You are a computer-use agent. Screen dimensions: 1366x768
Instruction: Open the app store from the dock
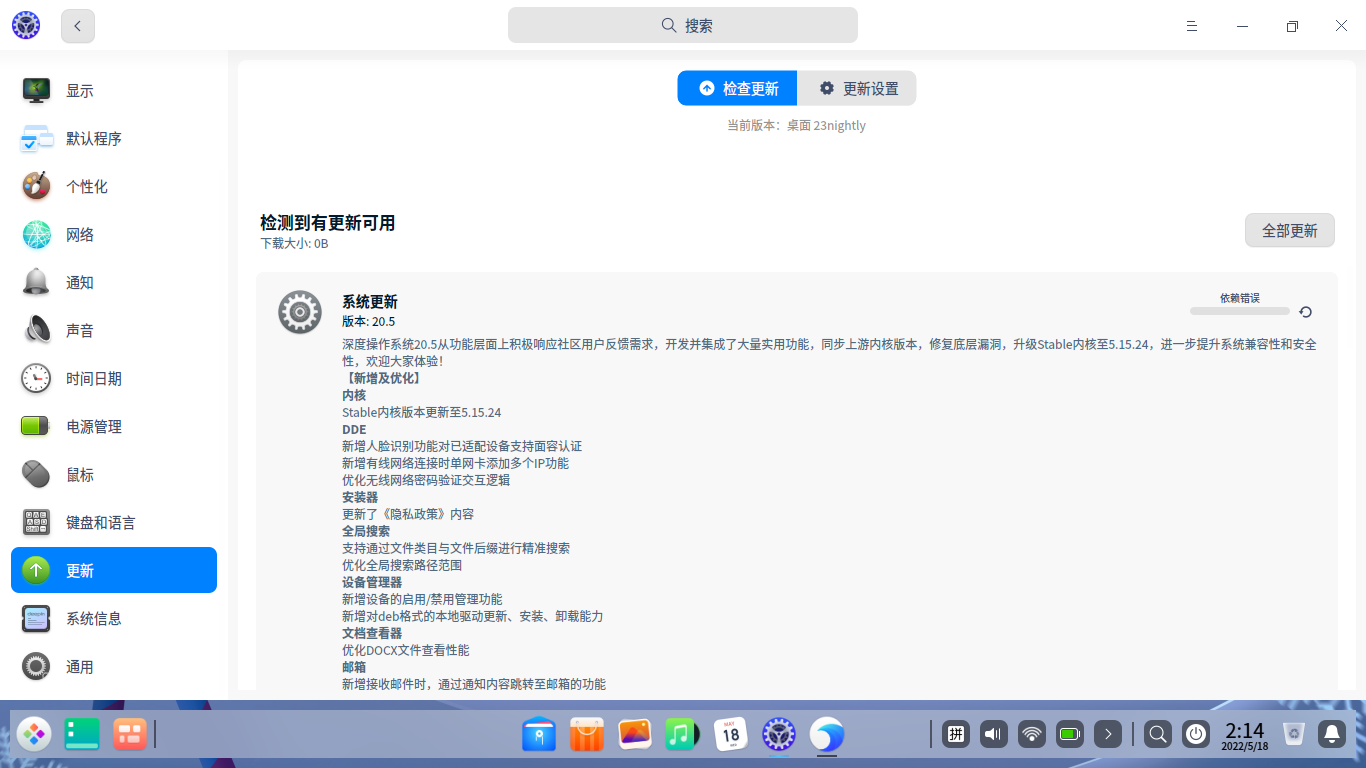pyautogui.click(x=587, y=735)
